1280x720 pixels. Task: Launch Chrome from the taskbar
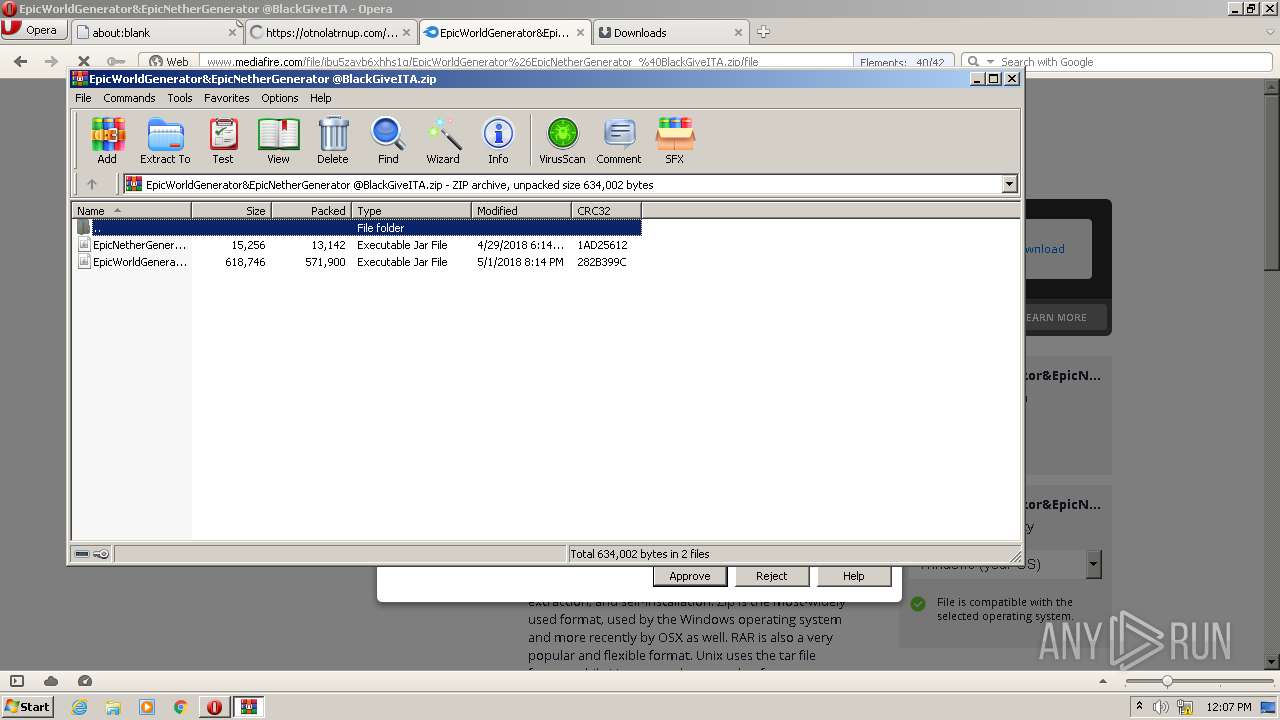(181, 707)
